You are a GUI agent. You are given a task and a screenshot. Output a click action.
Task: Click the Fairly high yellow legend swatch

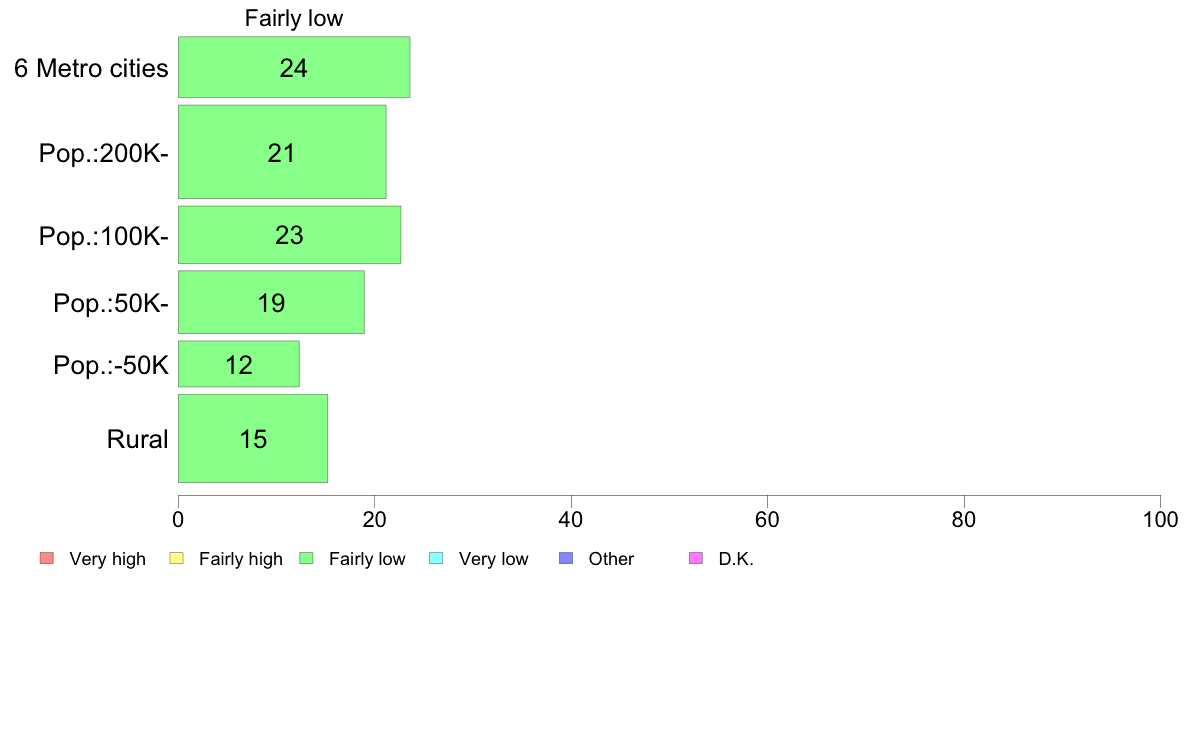pos(177,559)
